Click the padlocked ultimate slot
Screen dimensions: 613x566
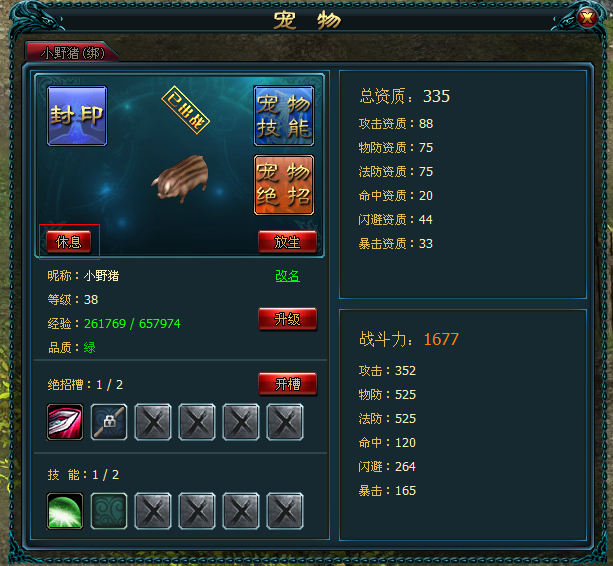[109, 422]
